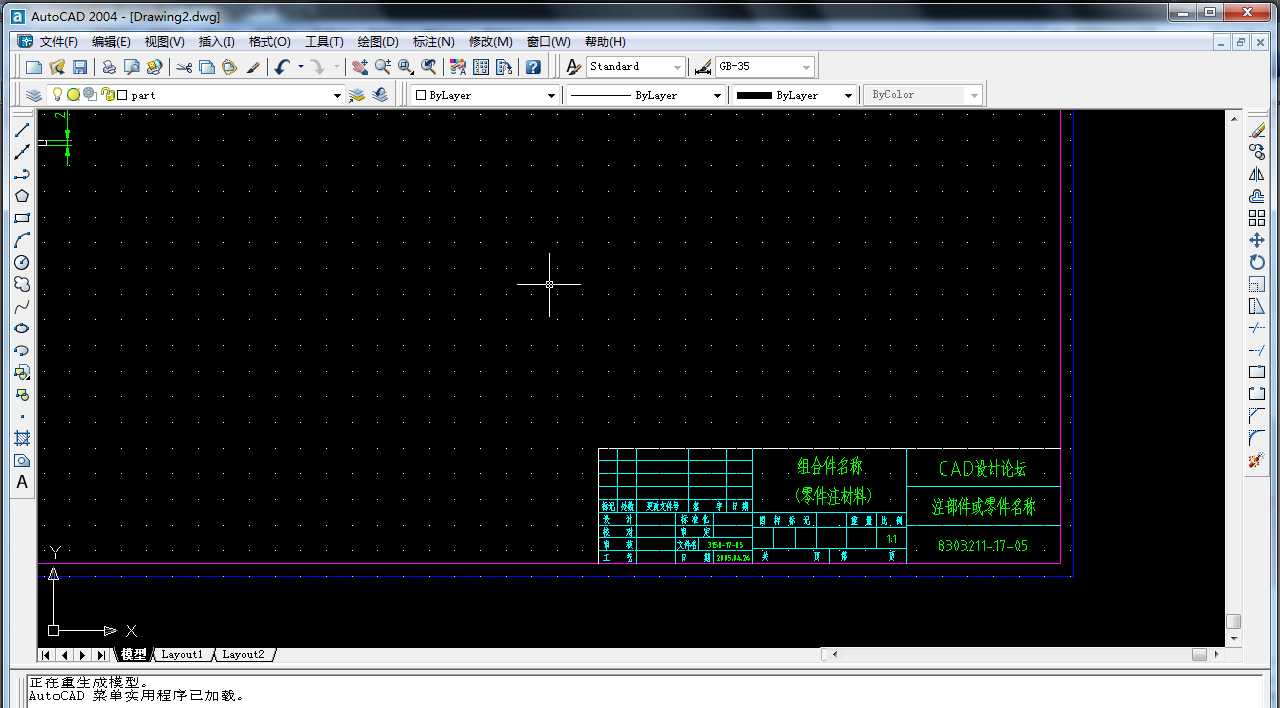Viewport: 1280px width, 708px height.
Task: Switch to the Layout1 tab
Action: pyautogui.click(x=182, y=655)
